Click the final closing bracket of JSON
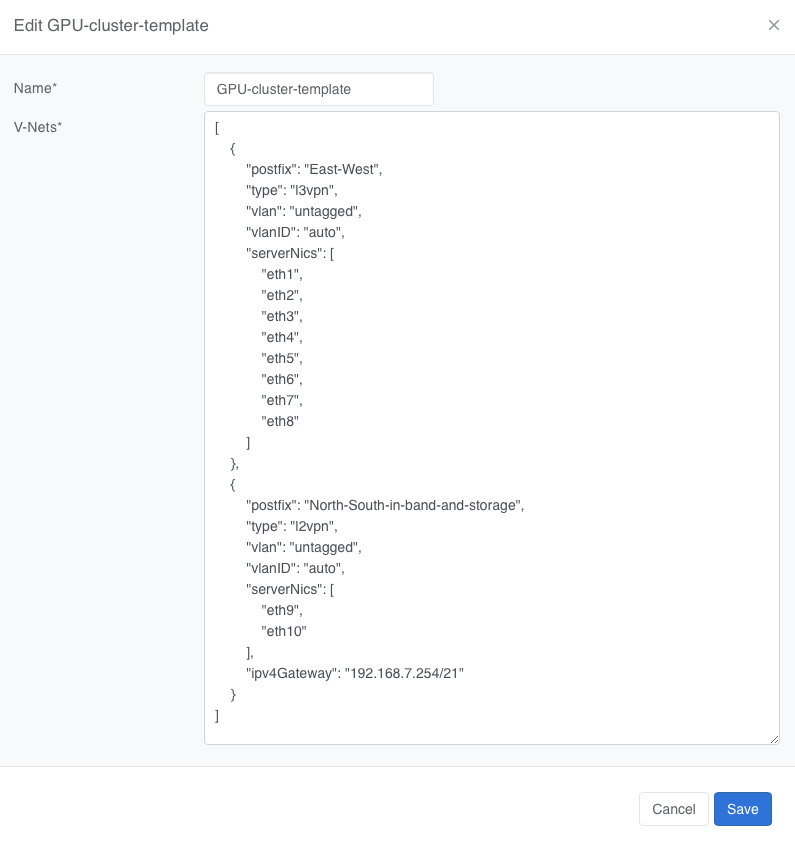The image size is (795, 848). pyautogui.click(x=217, y=715)
